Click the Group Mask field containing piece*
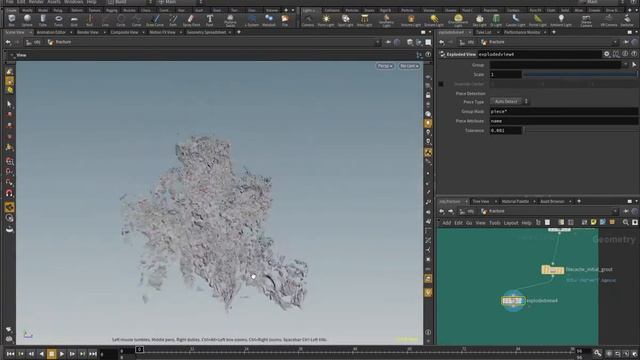 tap(564, 111)
